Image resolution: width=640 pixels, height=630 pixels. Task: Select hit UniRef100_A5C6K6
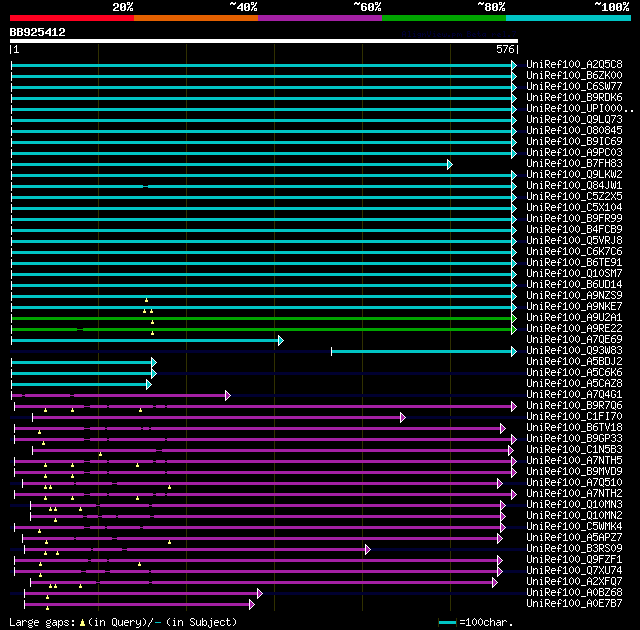click(x=574, y=373)
